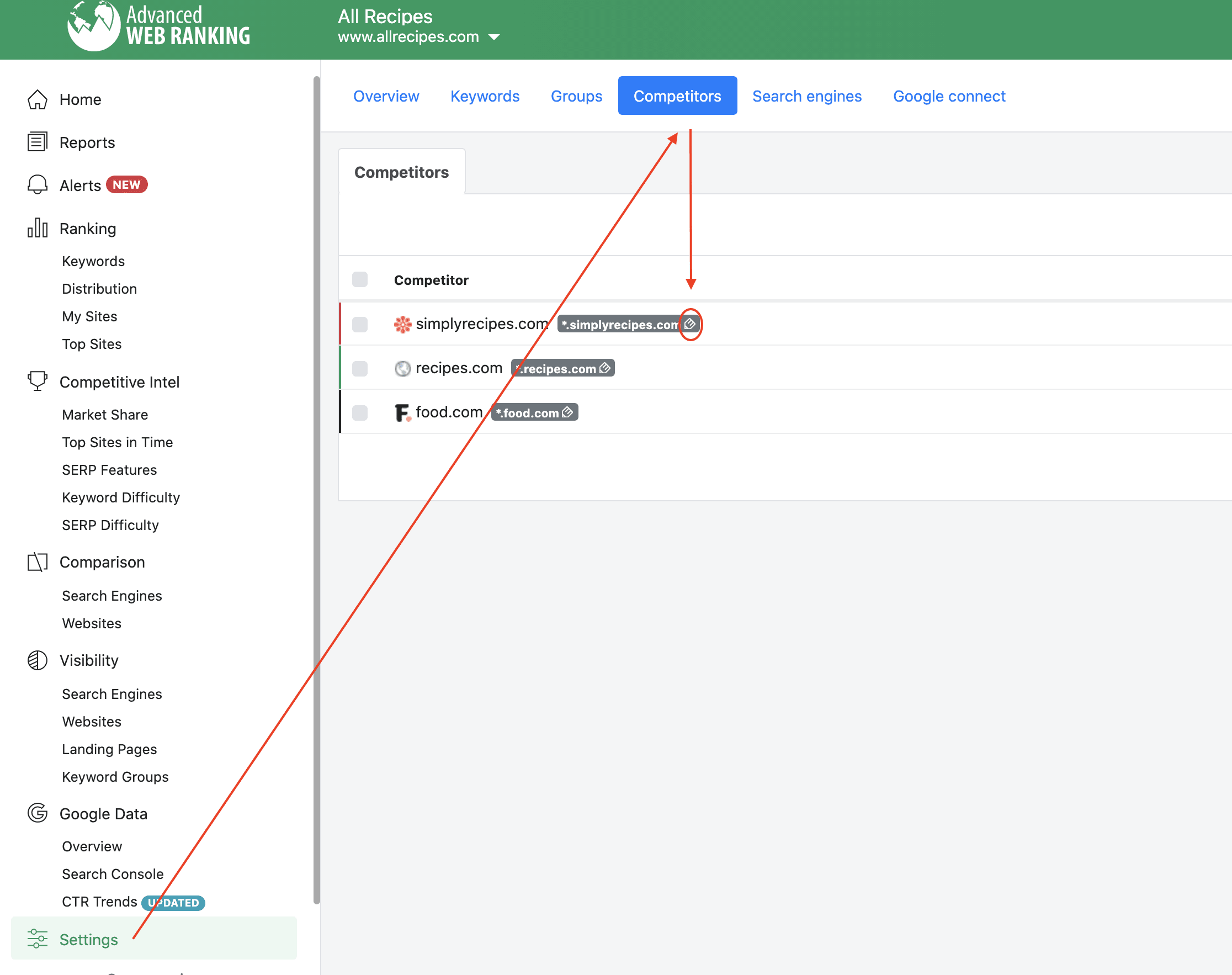Click the recipes.com globe favicon

[403, 368]
